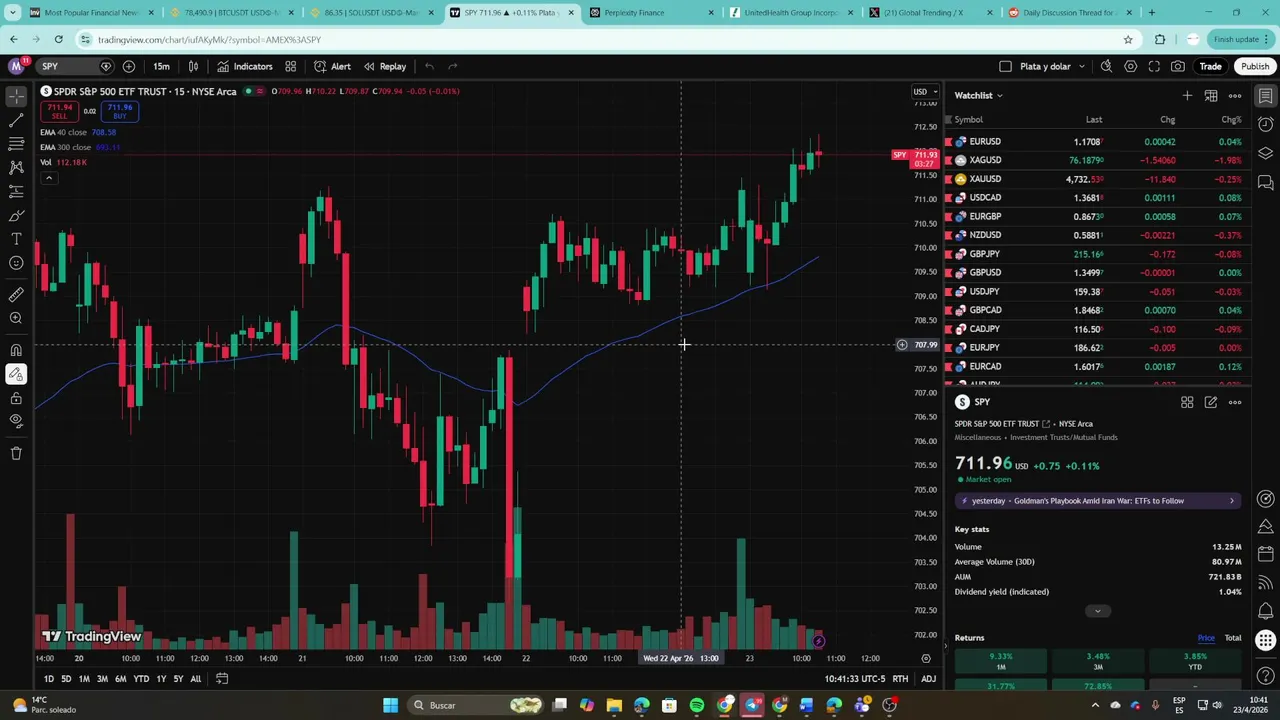The width and height of the screenshot is (1280, 720).
Task: Toggle magnet mode for drawings
Action: (16, 350)
